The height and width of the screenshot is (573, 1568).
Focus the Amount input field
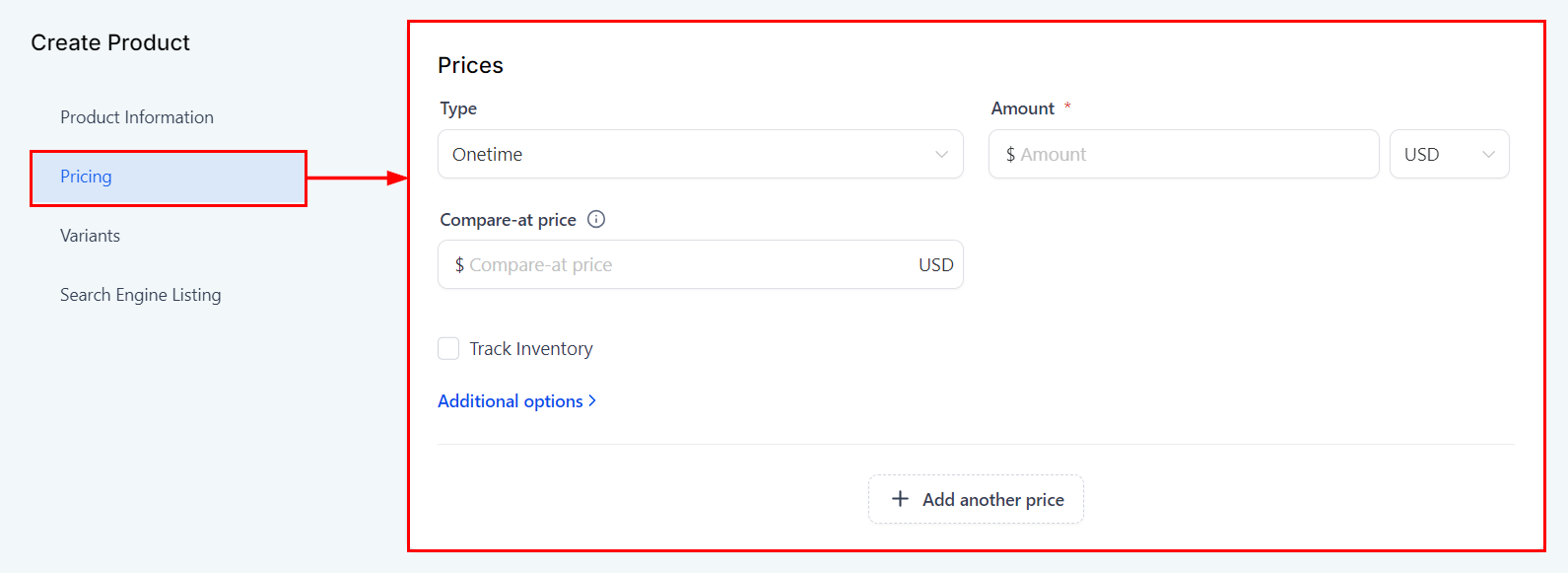pos(1183,154)
